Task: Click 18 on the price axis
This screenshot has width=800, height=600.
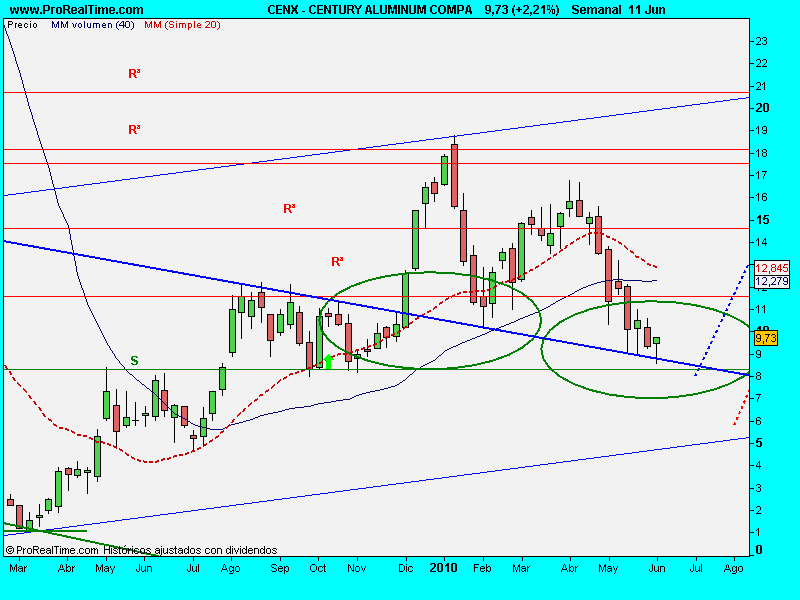Action: tap(761, 153)
